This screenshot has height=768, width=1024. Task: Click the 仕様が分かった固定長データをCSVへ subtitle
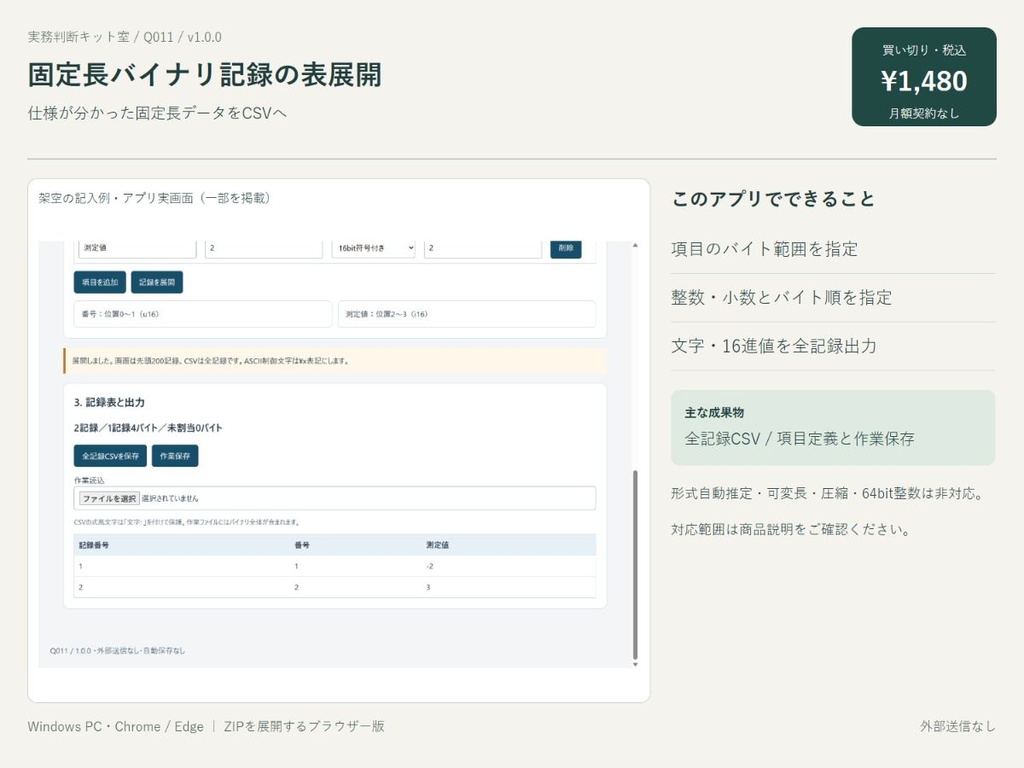pyautogui.click(x=157, y=113)
